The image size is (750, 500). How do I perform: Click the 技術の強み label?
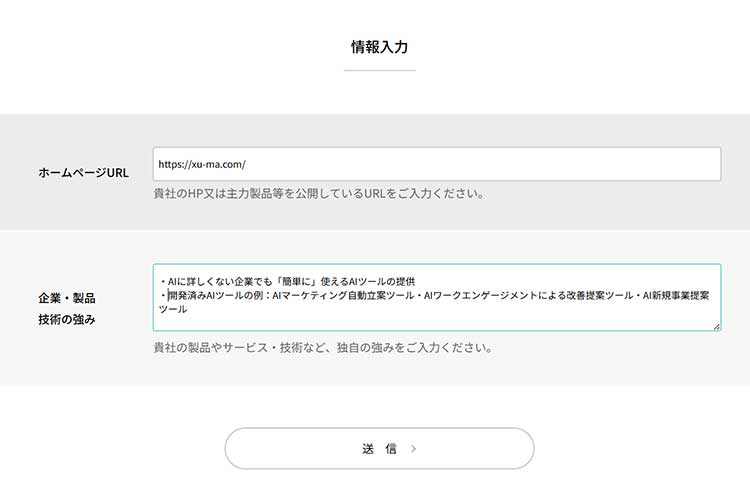coord(67,319)
